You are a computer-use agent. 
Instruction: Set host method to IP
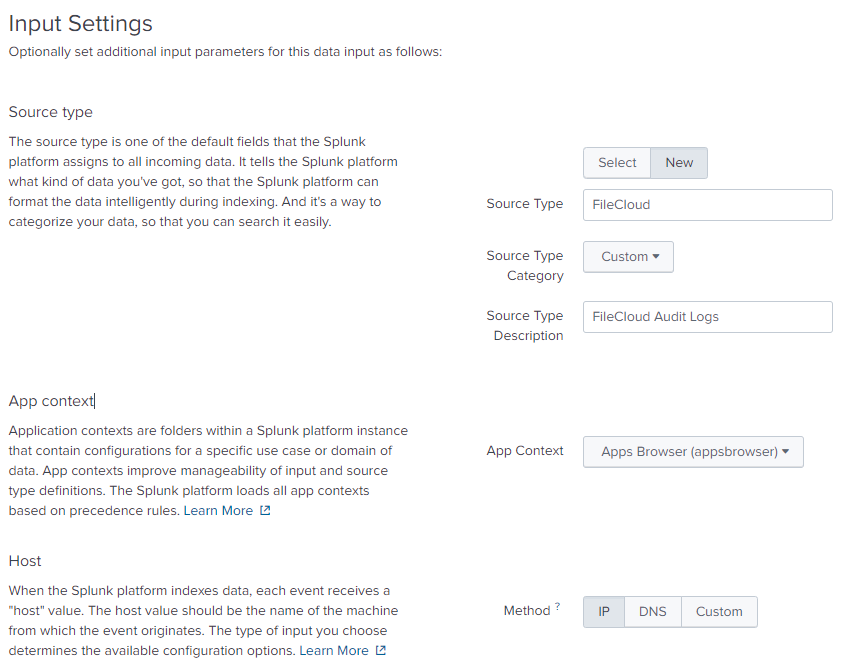604,611
